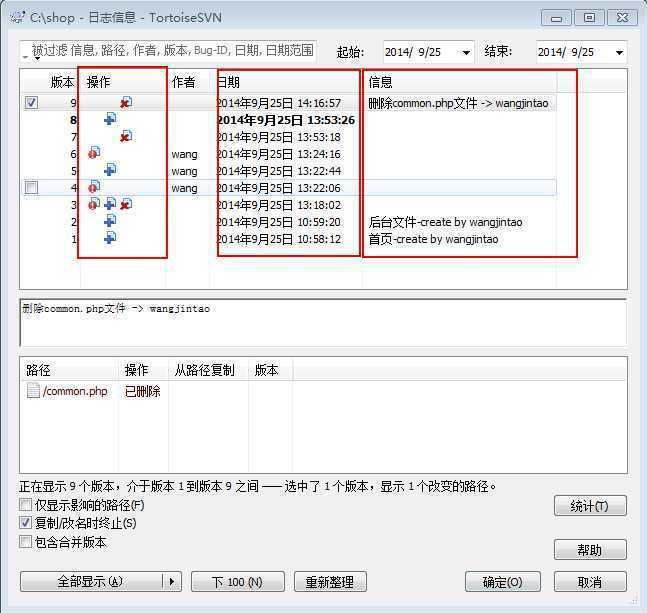The width and height of the screenshot is (647, 613).
Task: Click author wang in revision 5 row
Action: pyautogui.click(x=184, y=171)
